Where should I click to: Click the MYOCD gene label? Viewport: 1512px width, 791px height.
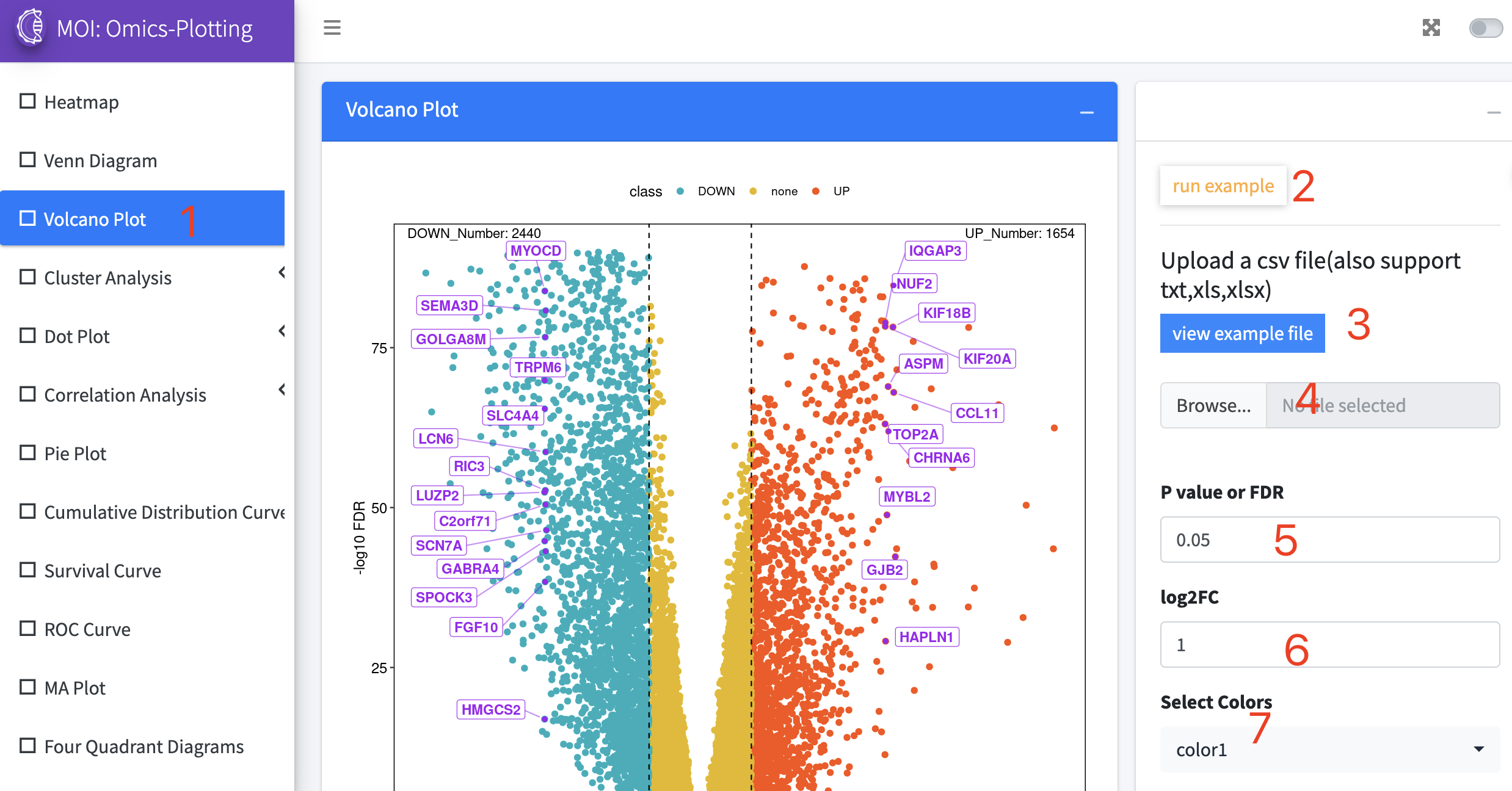[x=536, y=251]
